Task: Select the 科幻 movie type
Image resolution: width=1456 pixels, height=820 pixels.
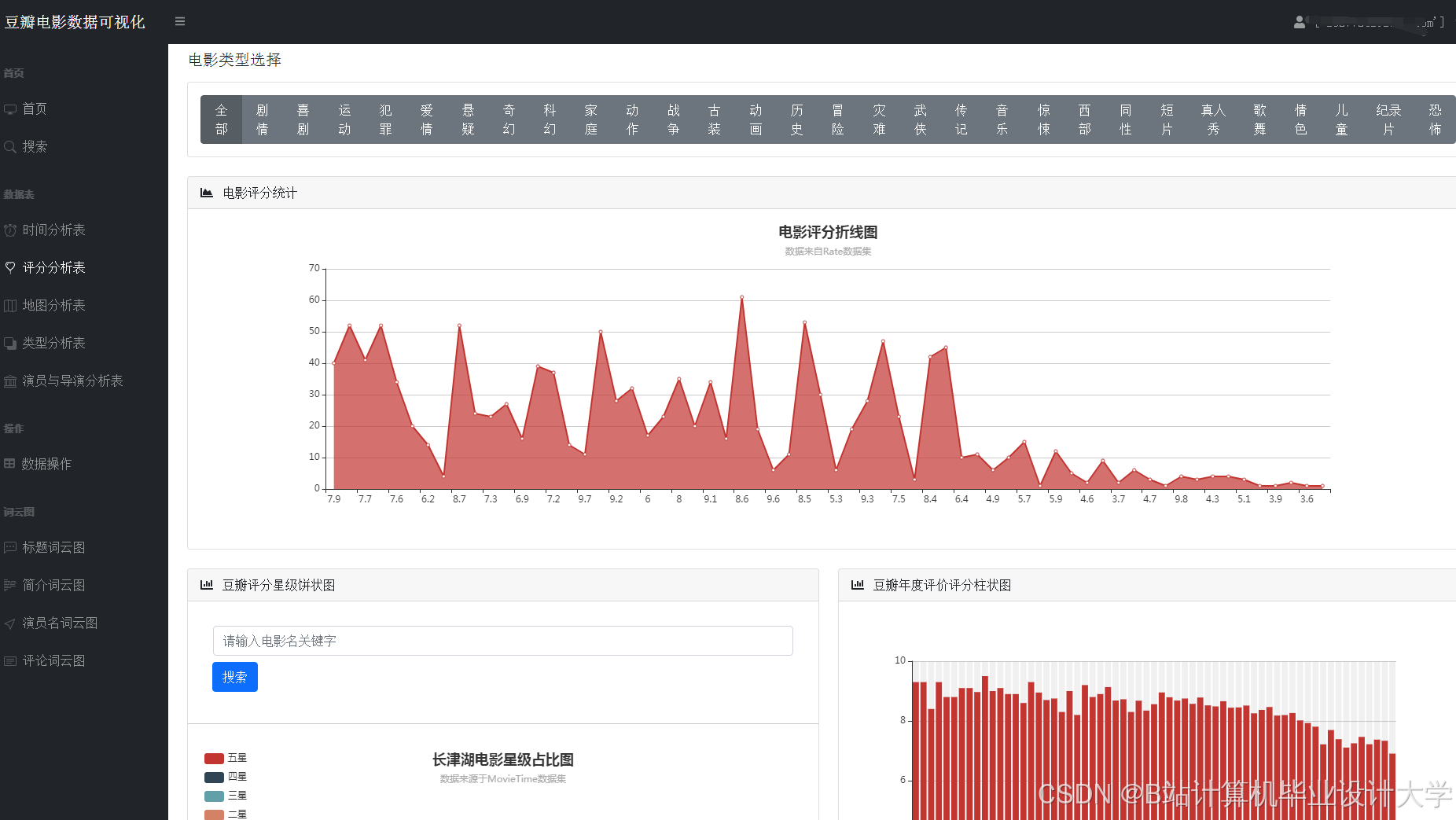Action: [x=550, y=120]
